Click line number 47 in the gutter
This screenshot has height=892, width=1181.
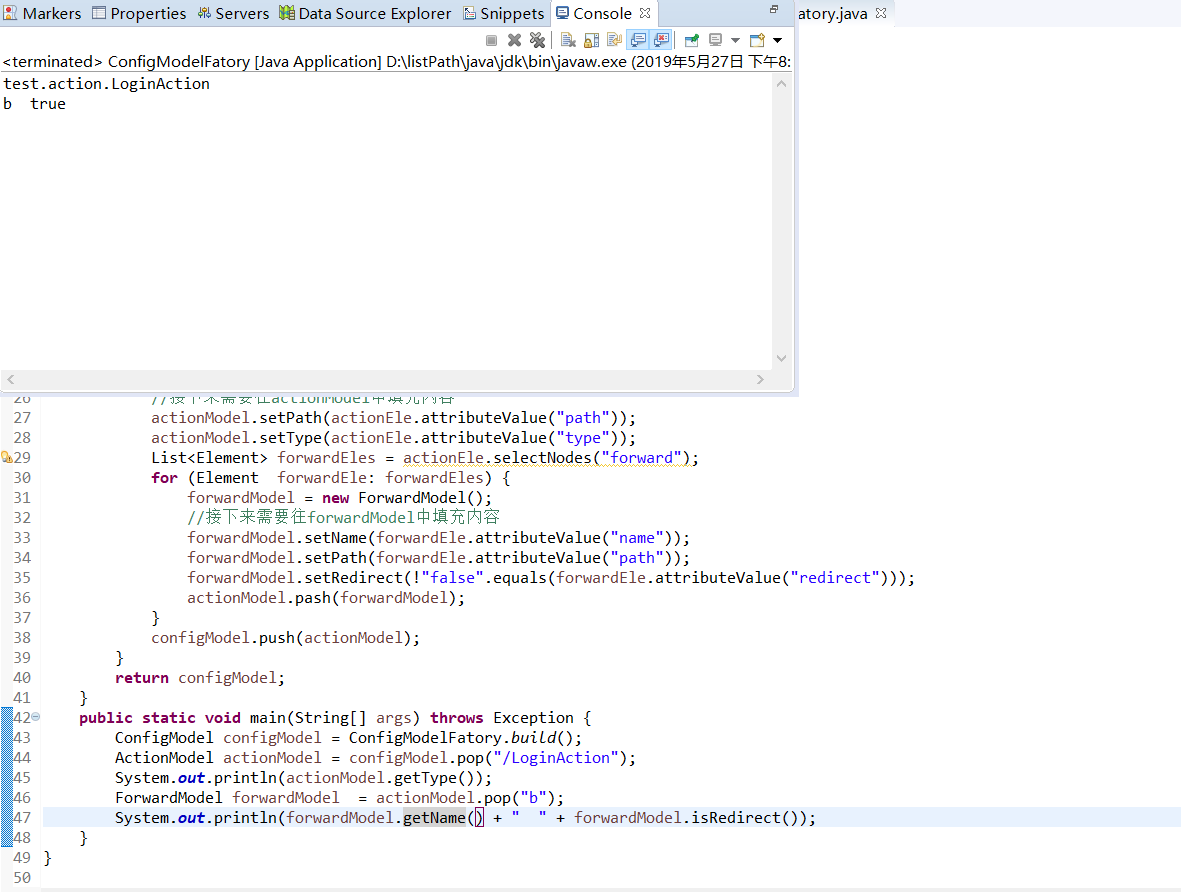[22, 817]
